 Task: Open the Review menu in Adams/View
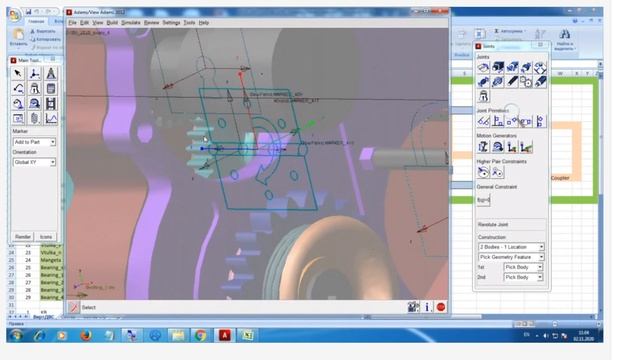click(x=151, y=23)
